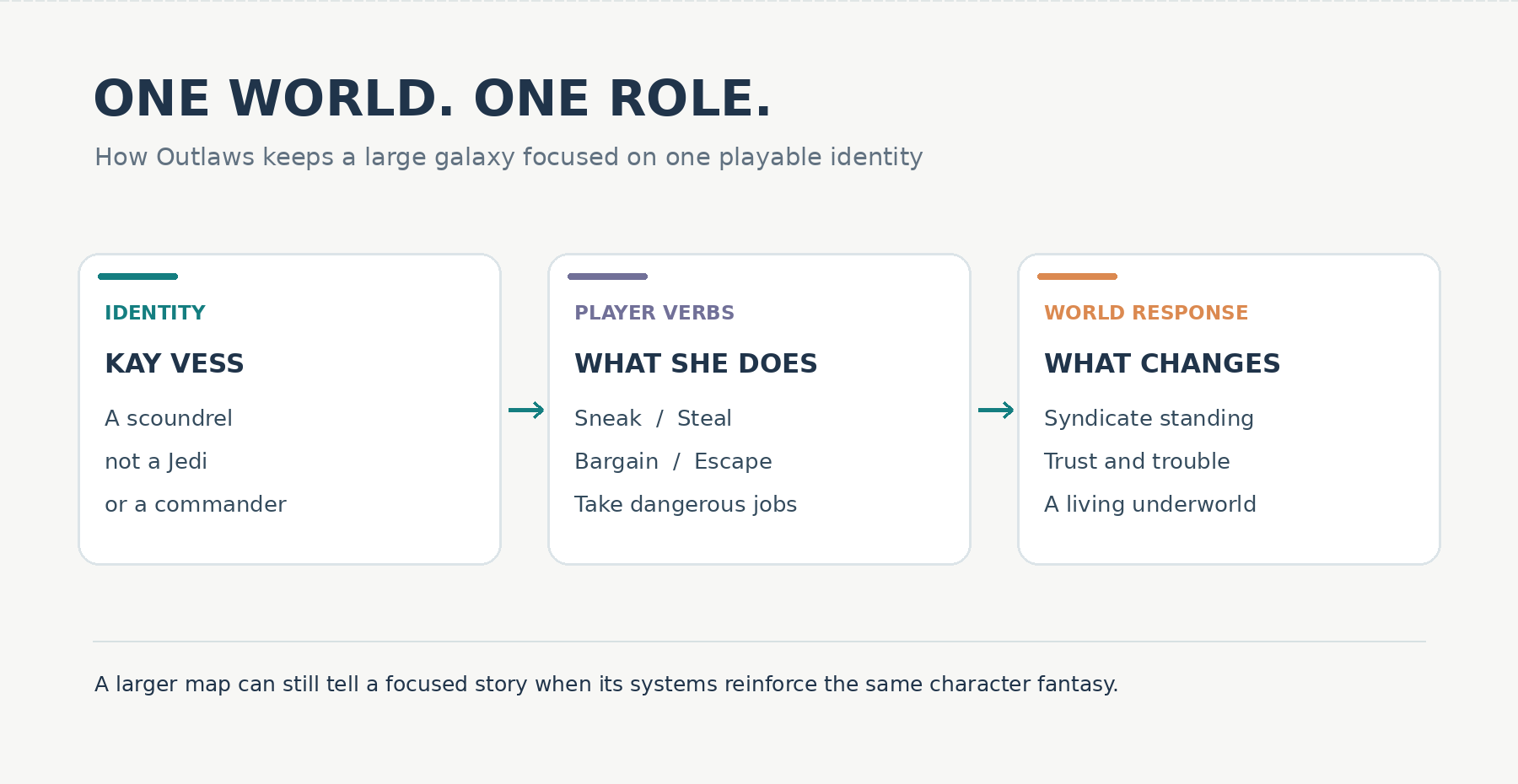Click the 'WORLD RESPONSE' card label
The height and width of the screenshot is (784, 1518).
(x=1146, y=313)
